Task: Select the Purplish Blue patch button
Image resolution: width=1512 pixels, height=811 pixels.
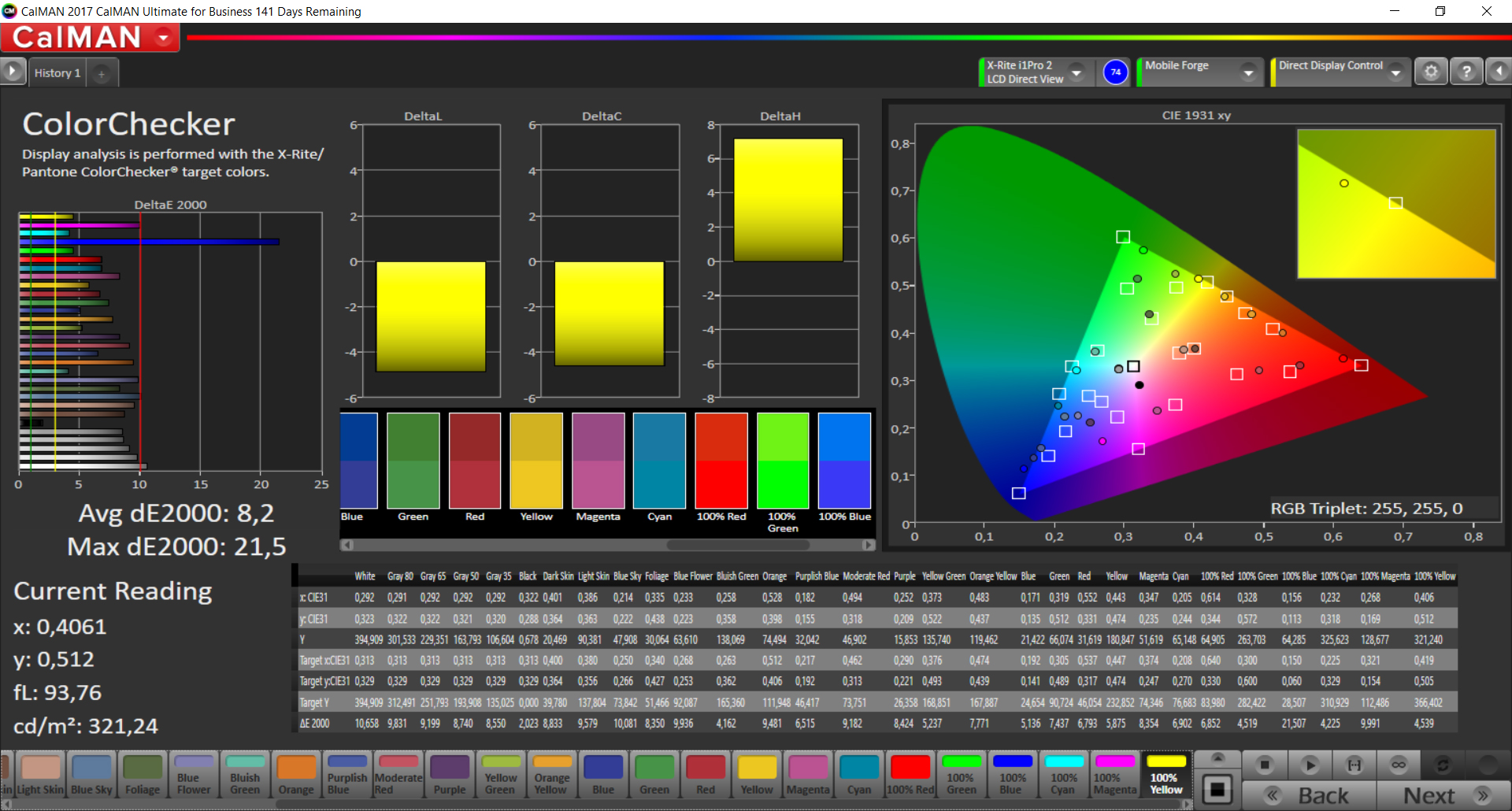Action: click(x=347, y=776)
